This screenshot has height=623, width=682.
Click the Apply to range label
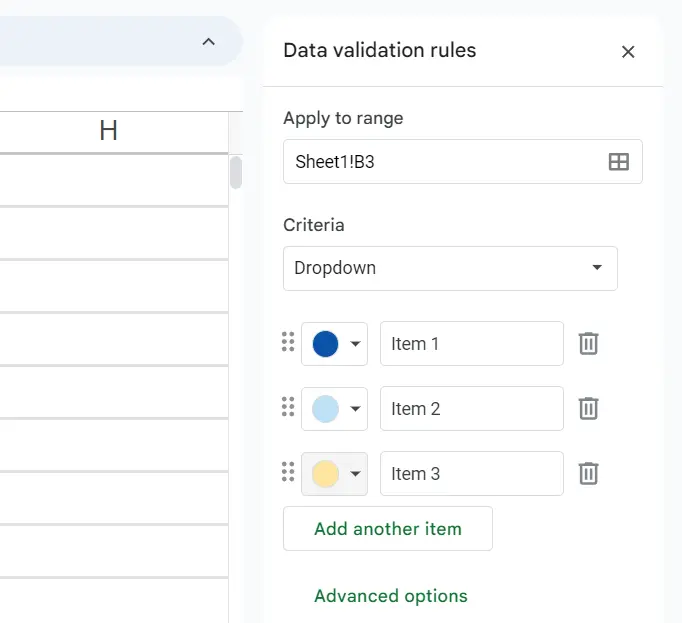pyautogui.click(x=343, y=118)
